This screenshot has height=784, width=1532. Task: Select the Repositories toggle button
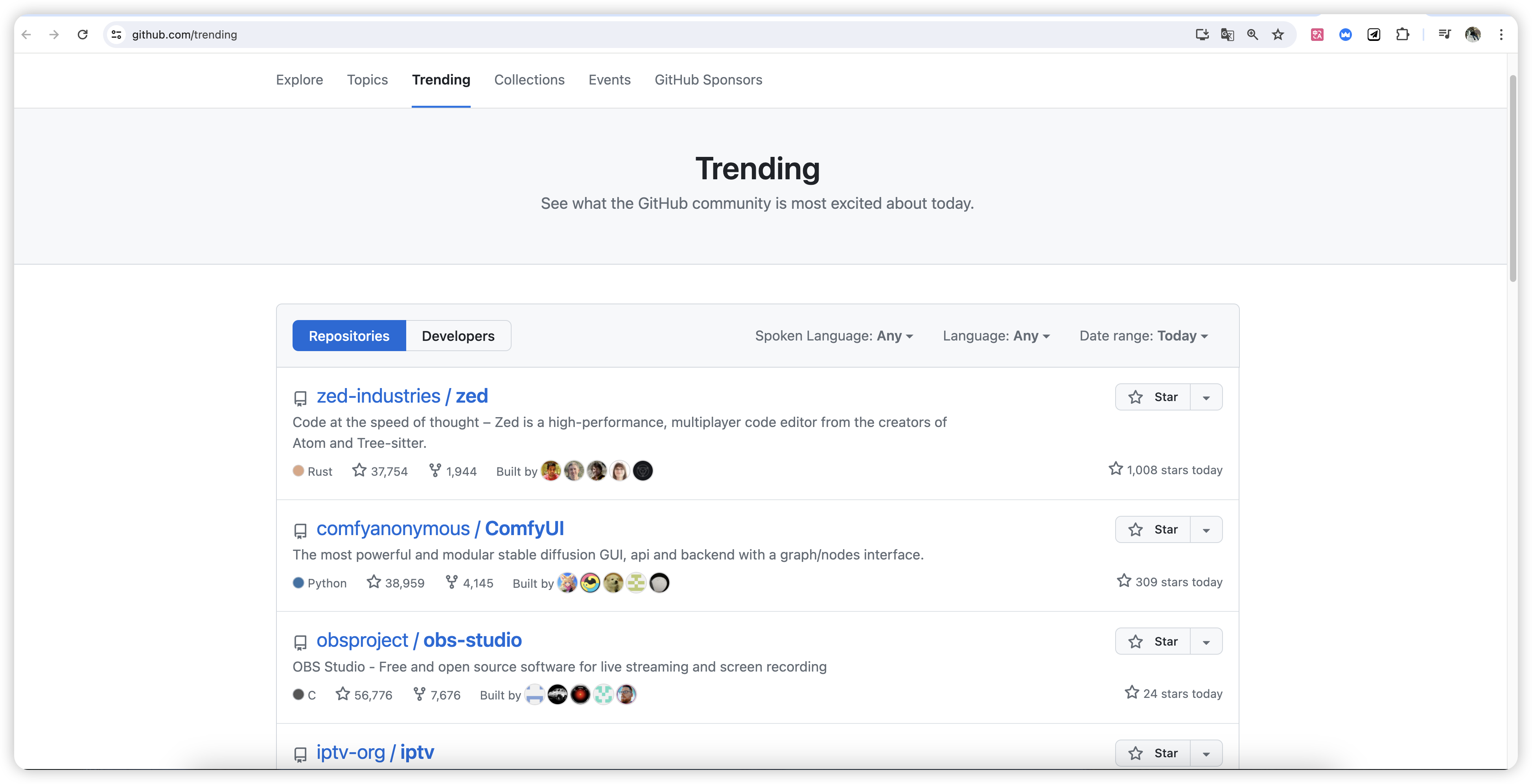349,335
